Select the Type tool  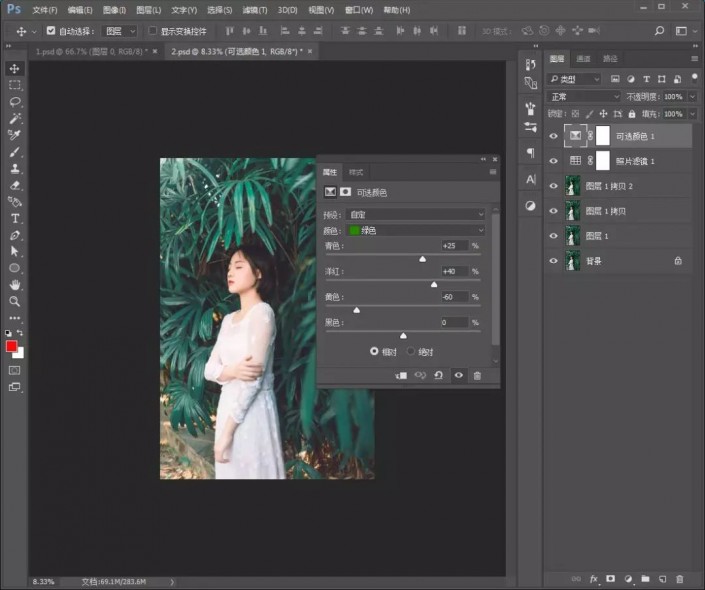click(14, 218)
